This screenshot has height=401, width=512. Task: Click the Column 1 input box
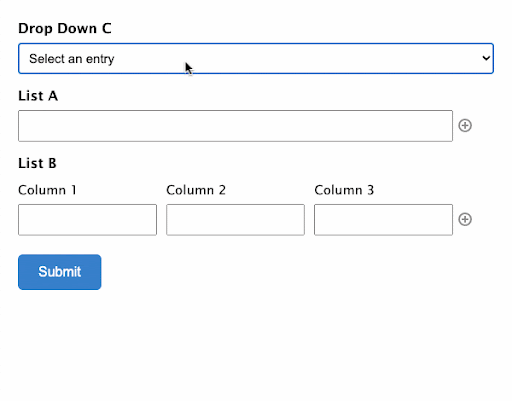(x=87, y=220)
